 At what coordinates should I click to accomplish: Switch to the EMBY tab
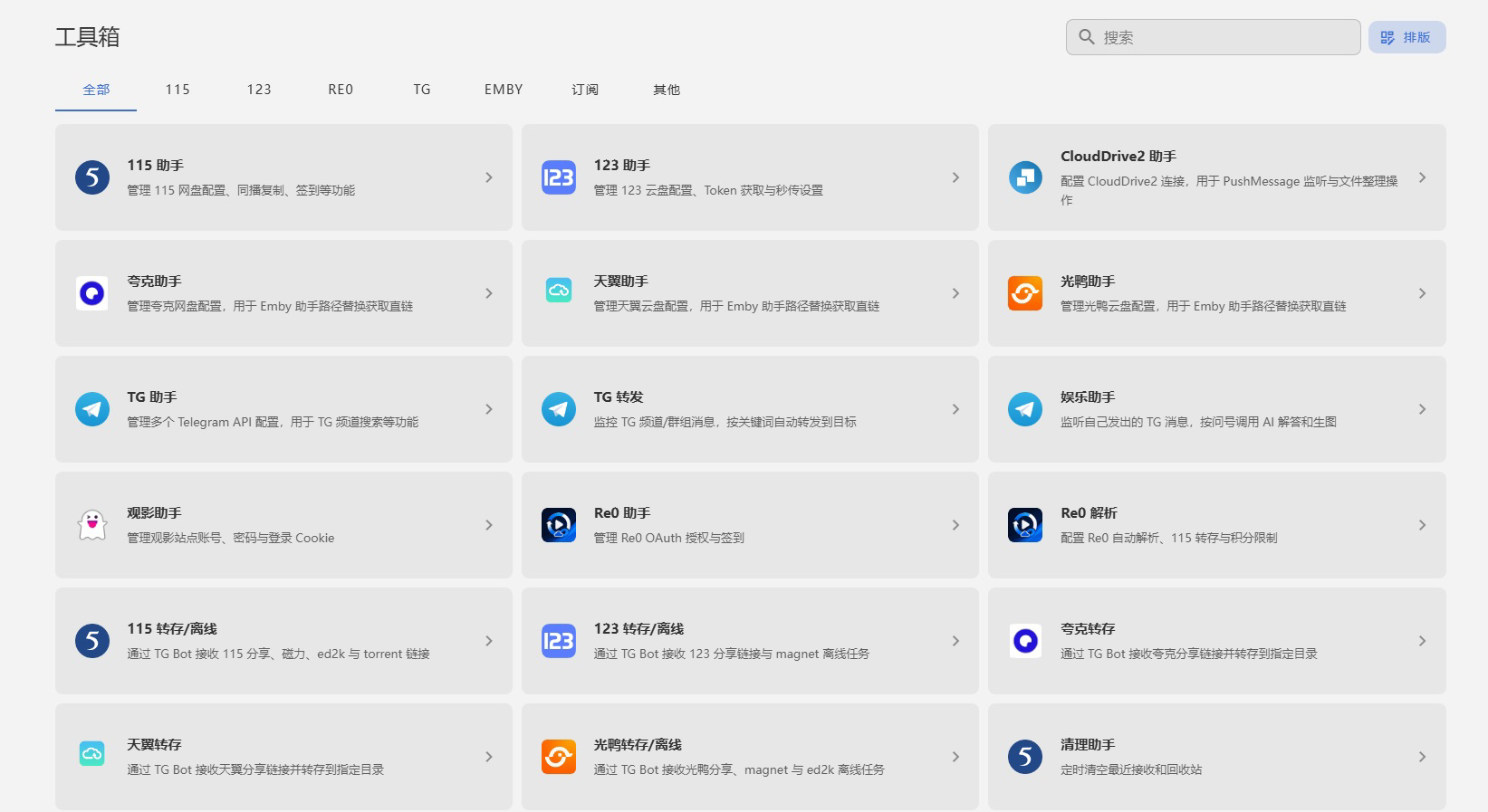pyautogui.click(x=504, y=90)
